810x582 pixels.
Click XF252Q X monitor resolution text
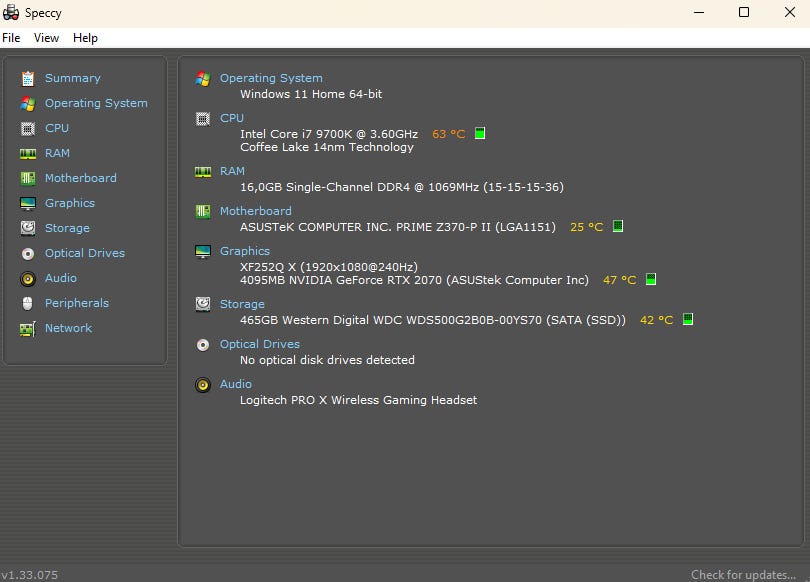[x=329, y=267]
